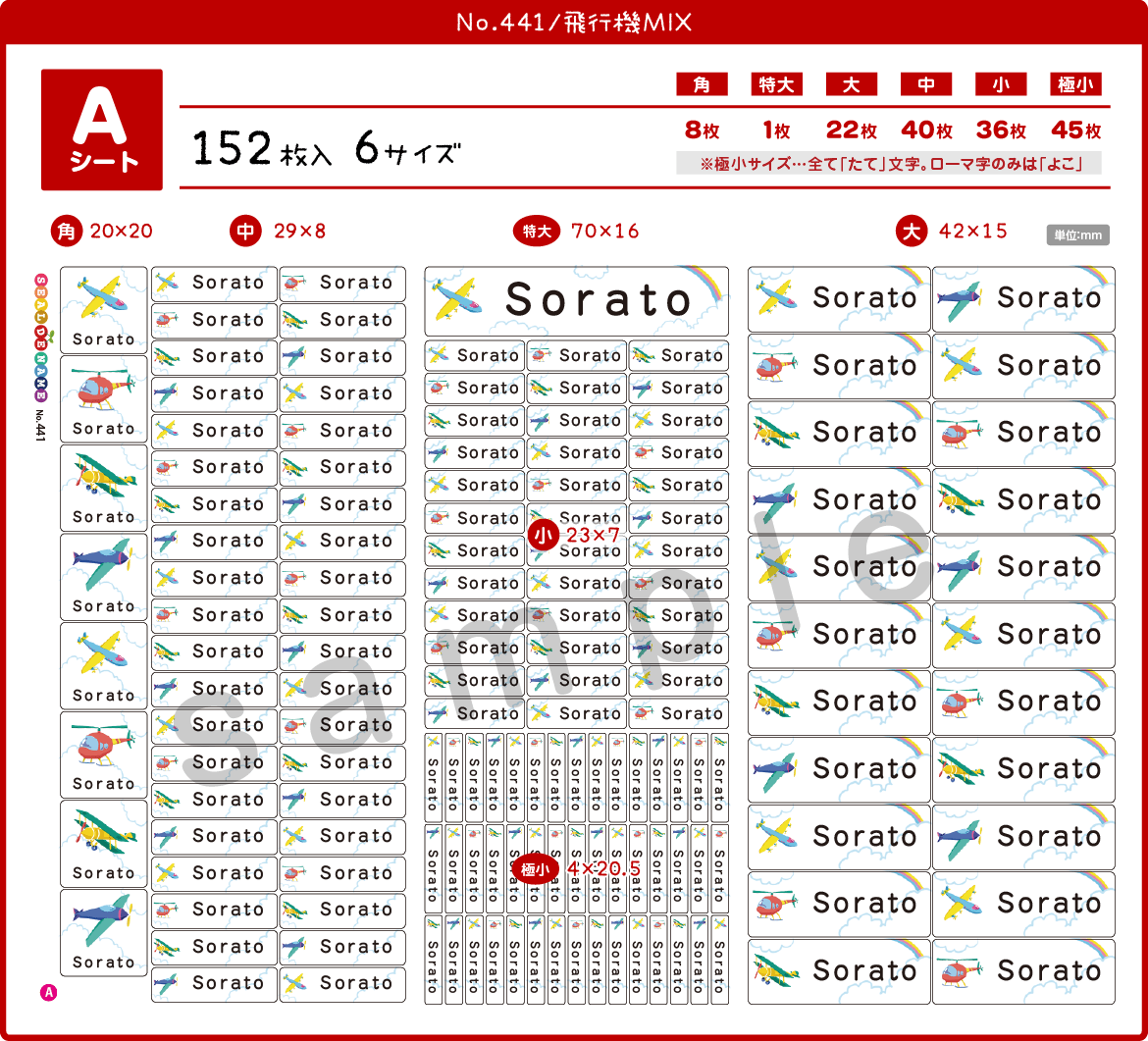The width and height of the screenshot is (1148, 1041).
Task: Click the red 極小 oval beside 4×20.5
Action: [535, 869]
